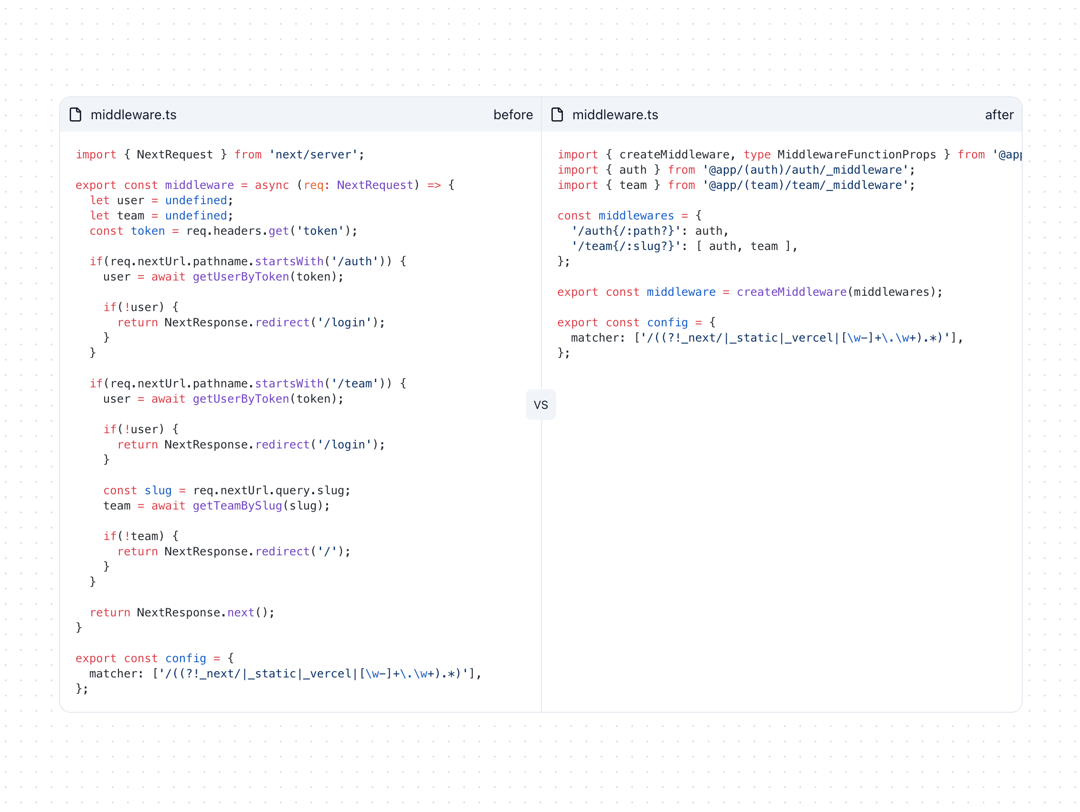Click the 'if(!team) {' line
The image size is (1080, 812).
click(141, 536)
